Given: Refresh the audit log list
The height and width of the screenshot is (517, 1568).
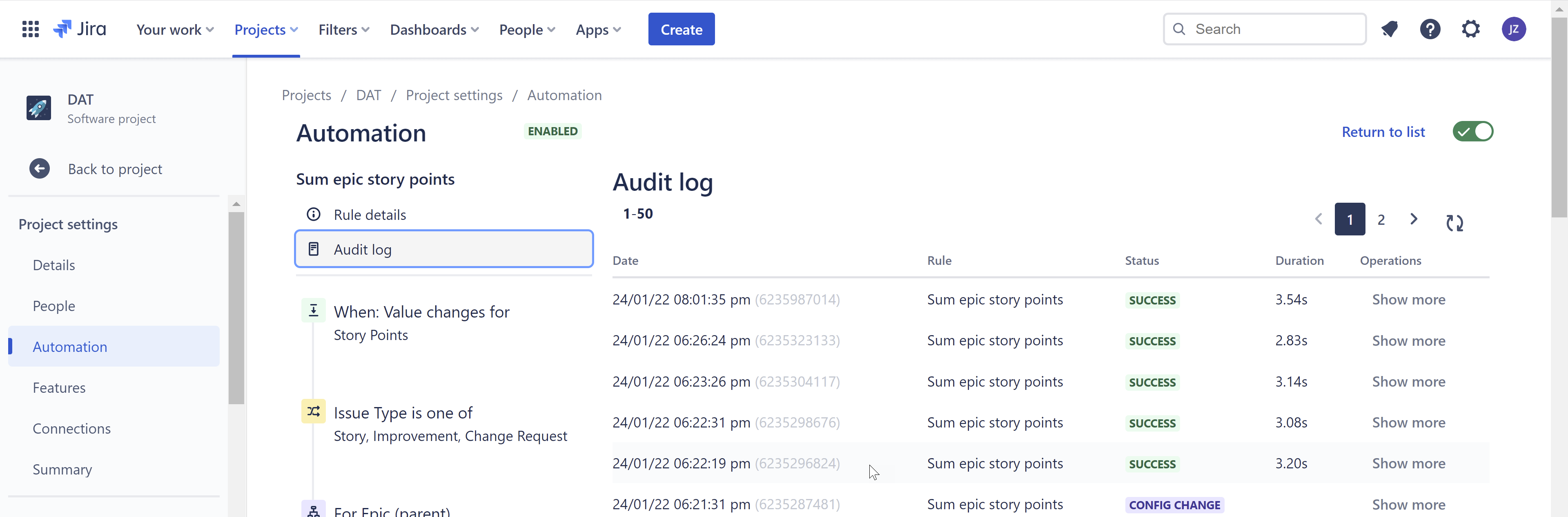Looking at the screenshot, I should (x=1455, y=223).
